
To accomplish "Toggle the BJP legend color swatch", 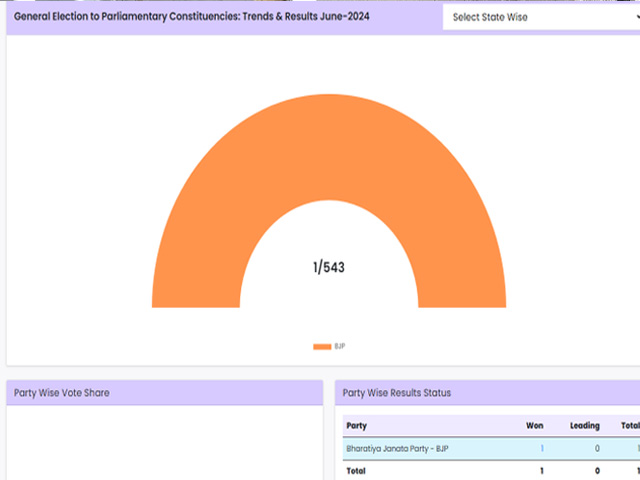I will pyautogui.click(x=322, y=347).
